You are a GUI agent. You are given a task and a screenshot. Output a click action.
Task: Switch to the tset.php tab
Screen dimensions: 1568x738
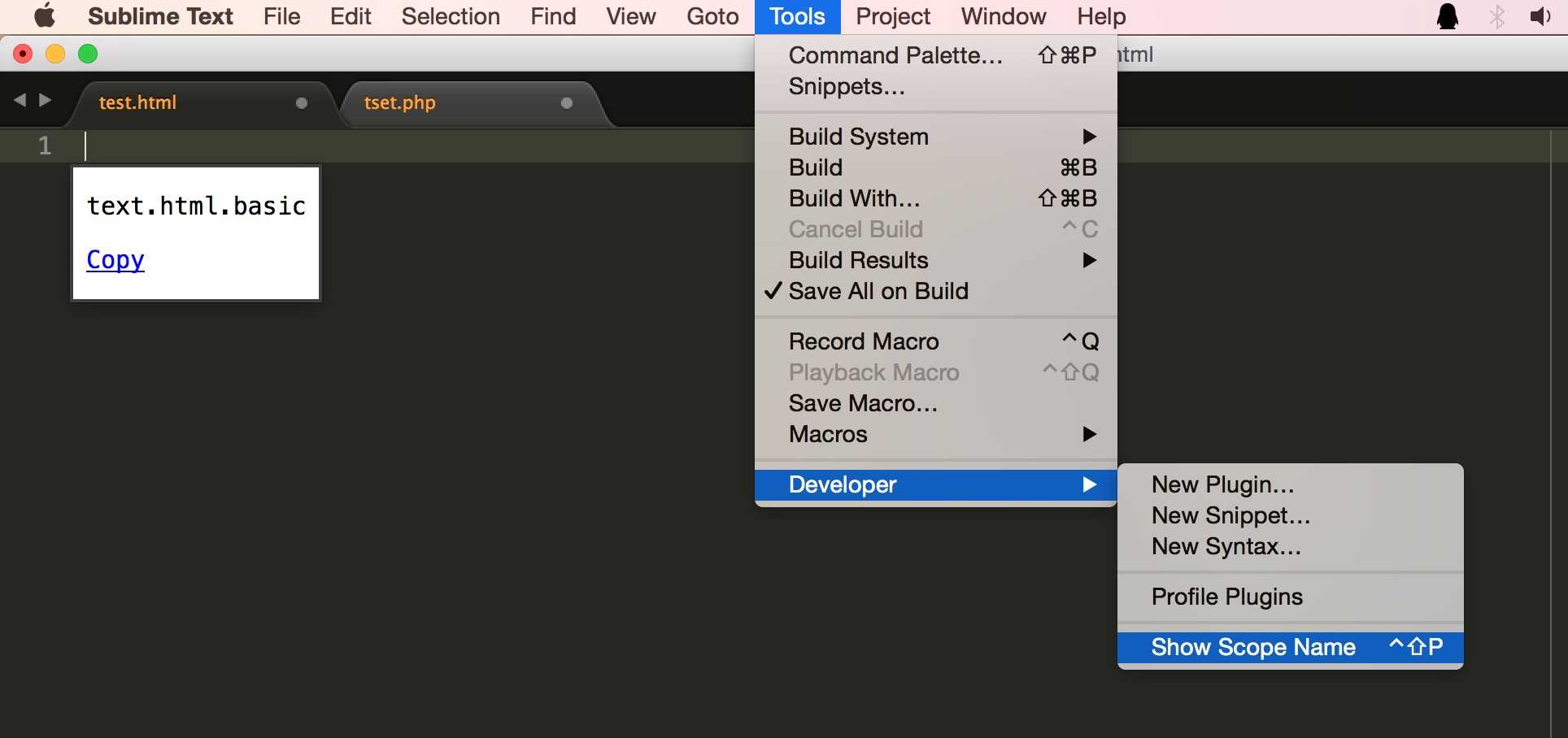476,103
